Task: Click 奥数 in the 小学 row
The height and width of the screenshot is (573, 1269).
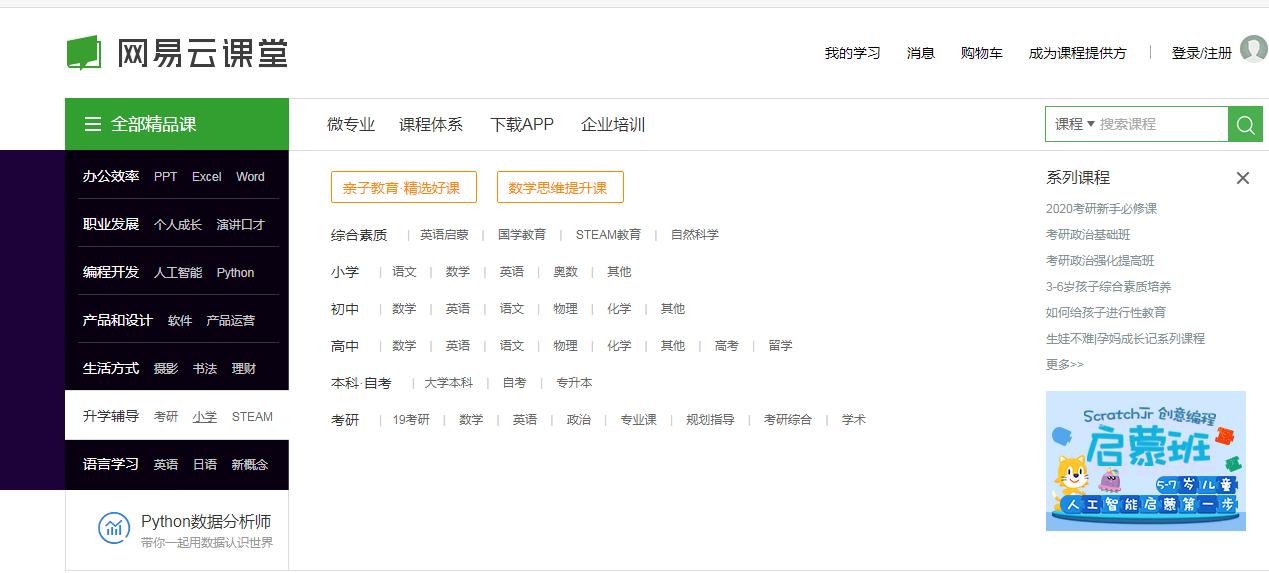Action: click(x=566, y=272)
